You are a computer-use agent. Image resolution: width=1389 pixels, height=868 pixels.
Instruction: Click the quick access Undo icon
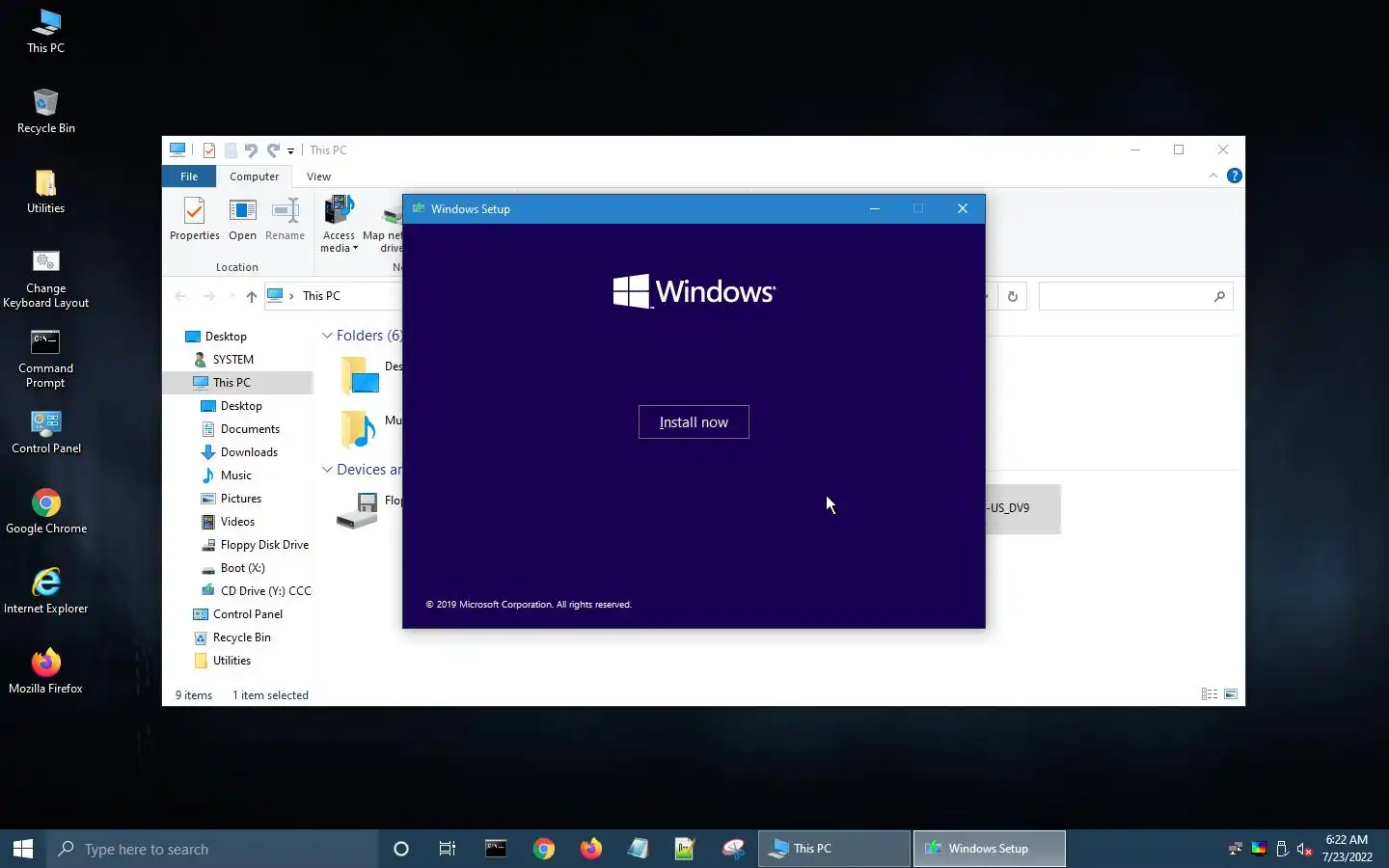(x=251, y=150)
